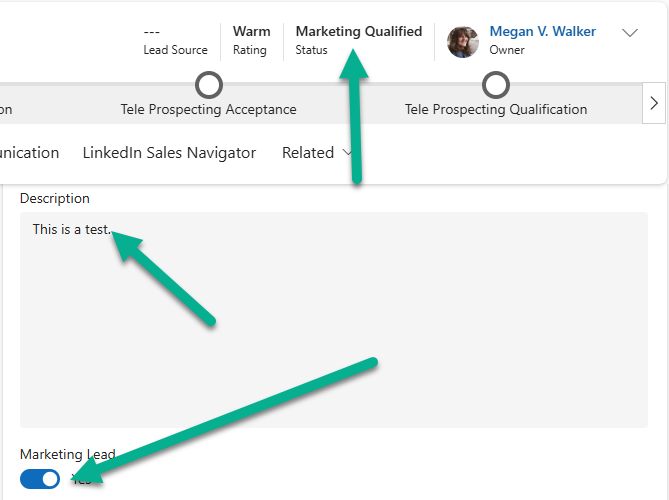Viewport: 669px width, 500px height.
Task: Click into the Description text box
Action: 333,320
